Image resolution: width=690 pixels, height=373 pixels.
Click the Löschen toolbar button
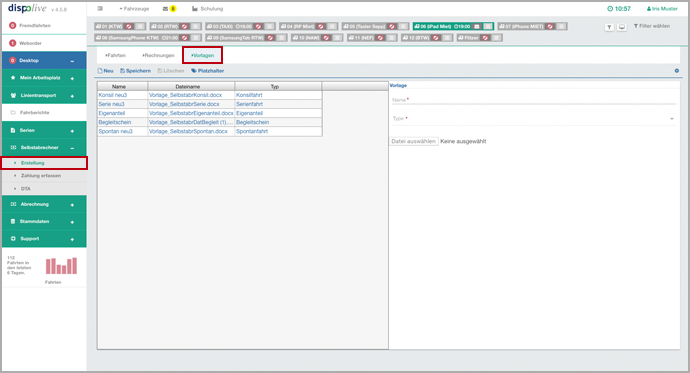coord(171,71)
